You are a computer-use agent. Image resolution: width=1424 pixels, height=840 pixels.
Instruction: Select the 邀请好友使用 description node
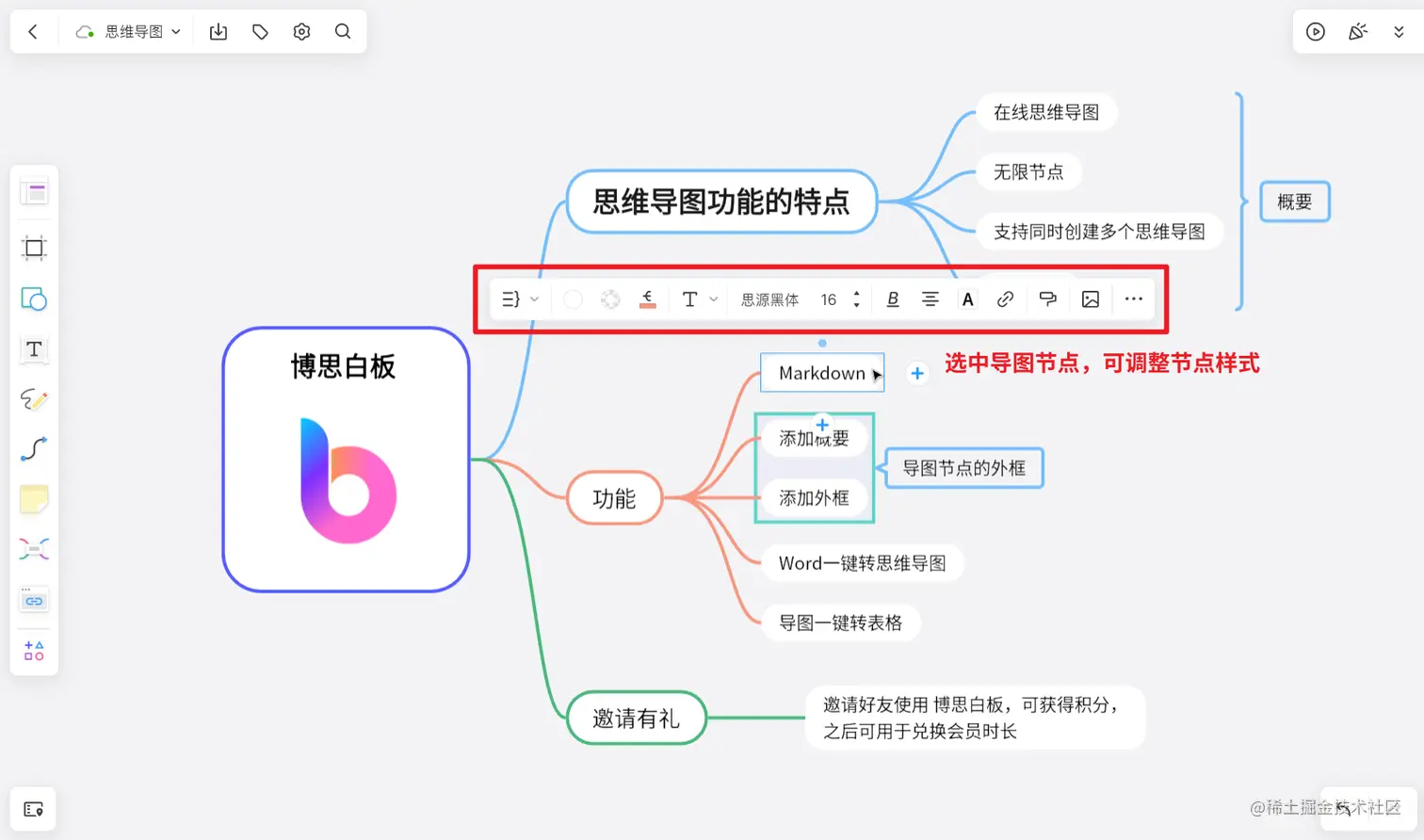click(975, 718)
